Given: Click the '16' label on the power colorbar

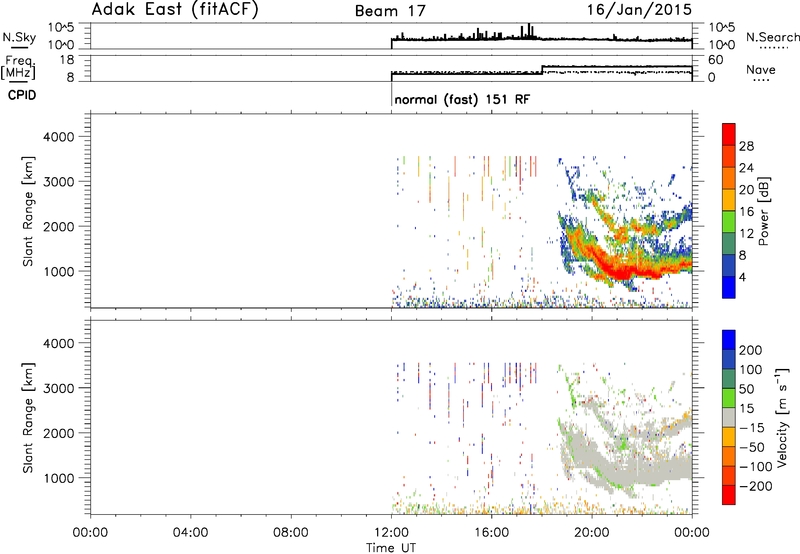Looking at the screenshot, I should point(746,212).
